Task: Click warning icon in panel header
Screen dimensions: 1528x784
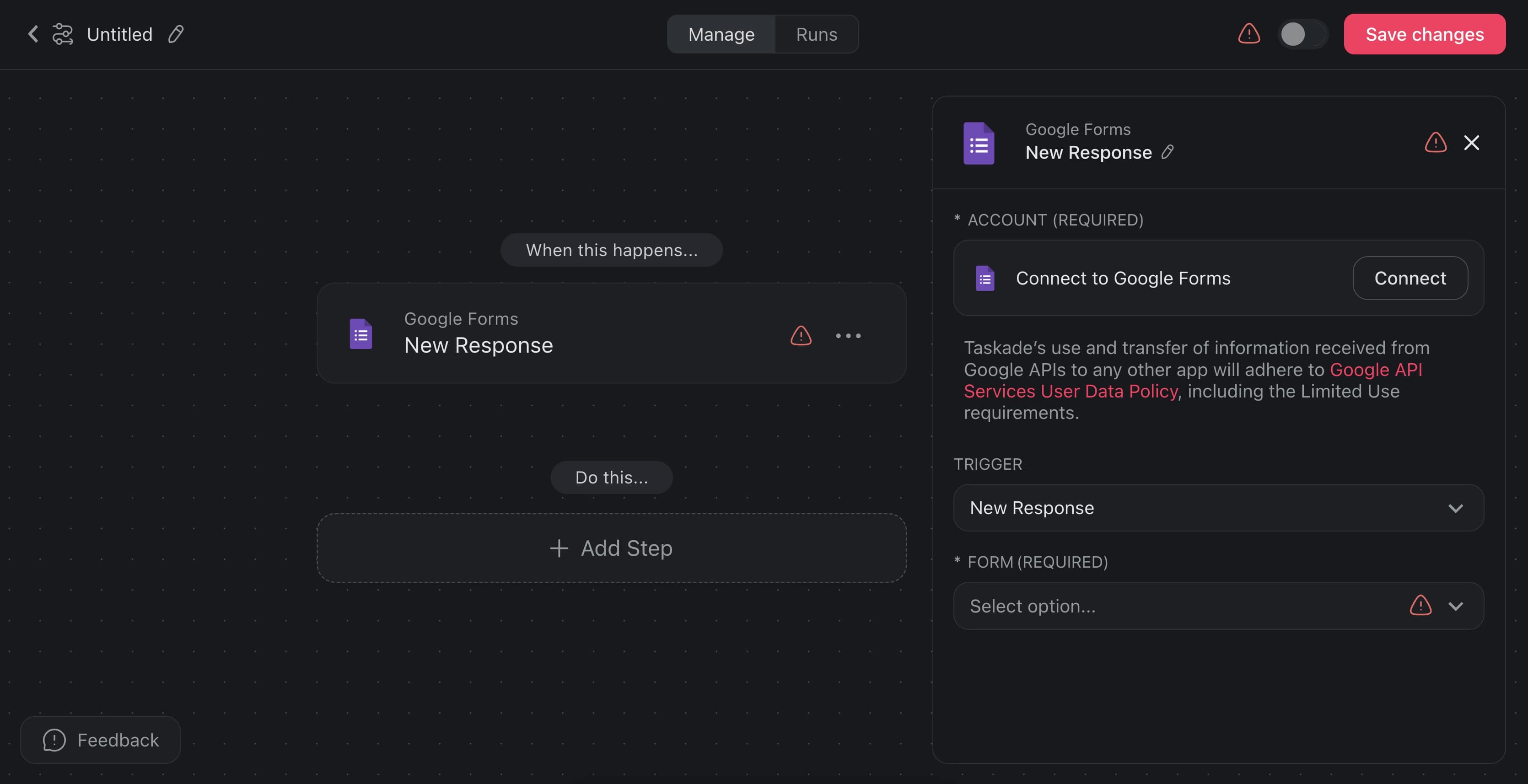Action: (x=1436, y=142)
